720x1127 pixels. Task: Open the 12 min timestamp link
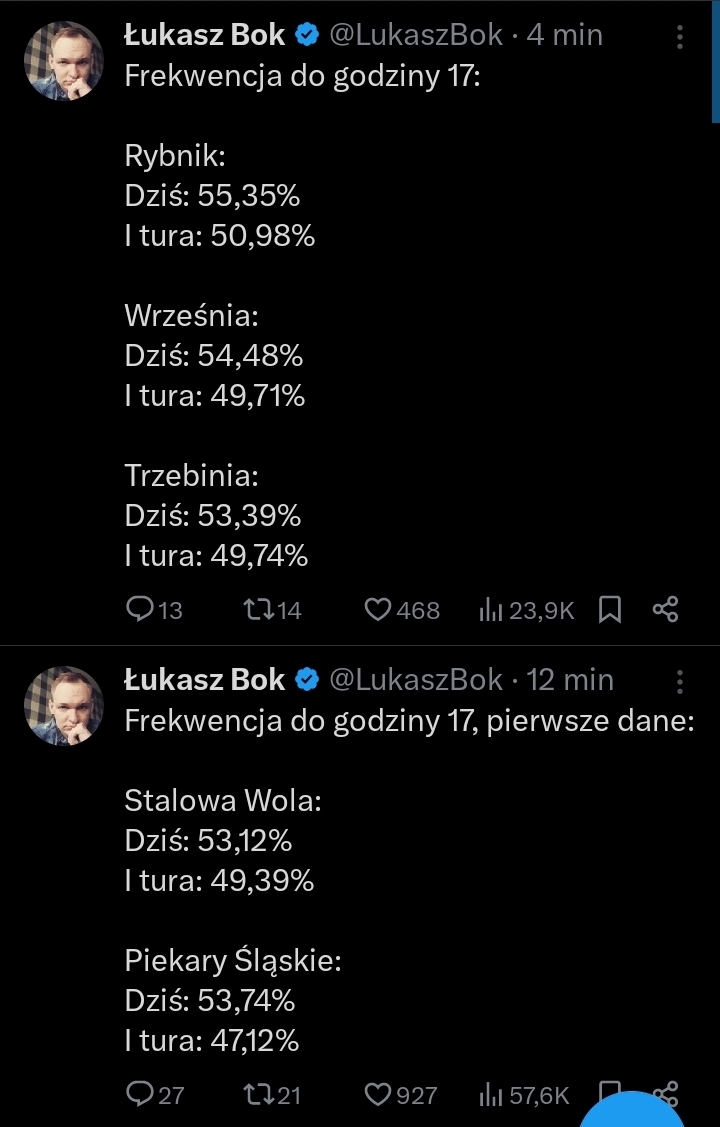(x=570, y=680)
